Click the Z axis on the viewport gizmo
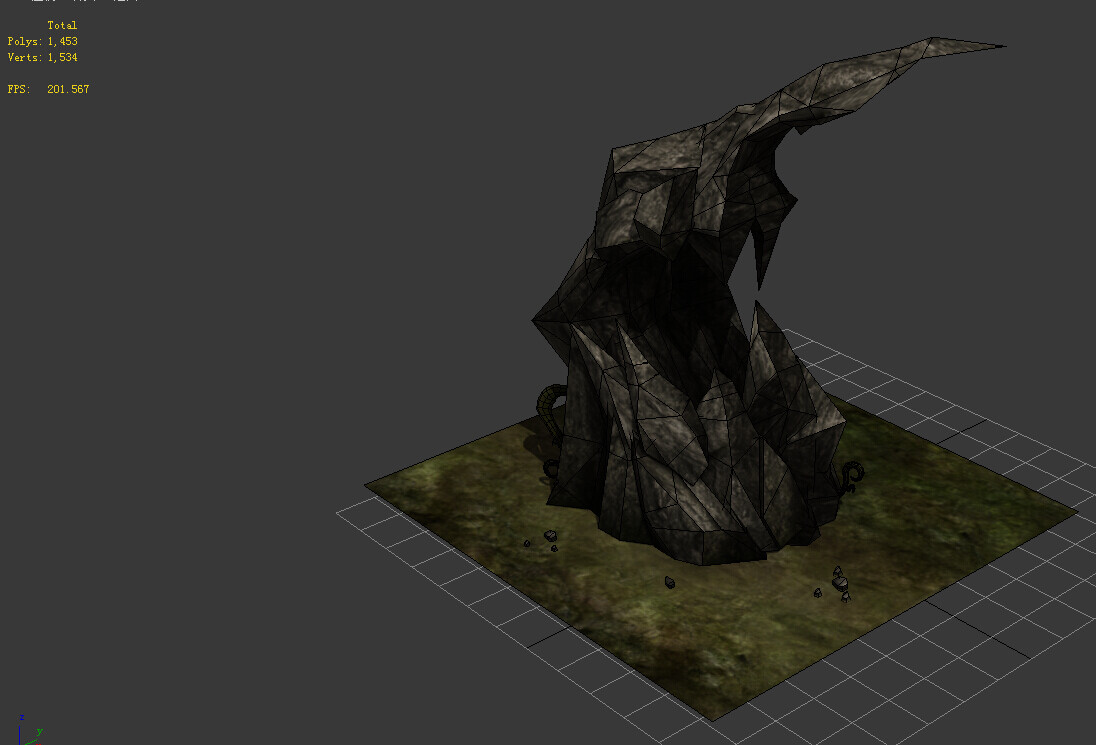 (x=20, y=717)
